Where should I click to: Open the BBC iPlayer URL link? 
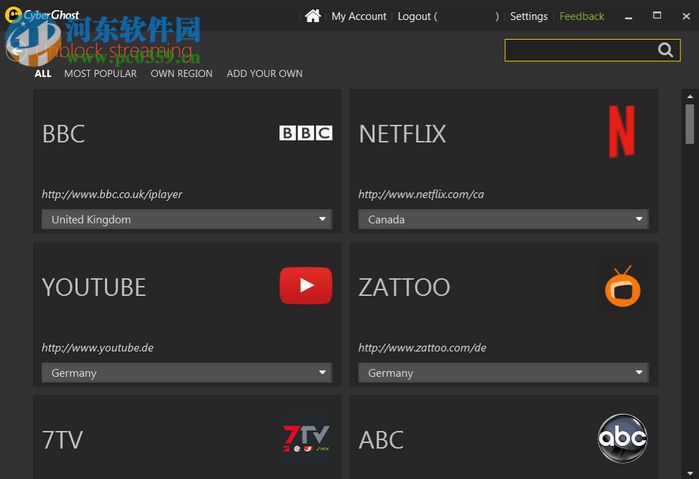click(112, 194)
